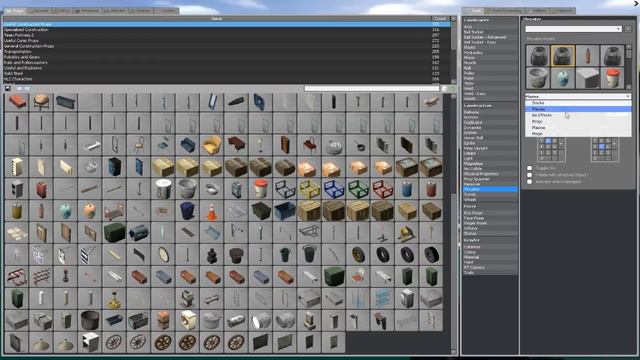
Task: Open the Solid Steel prop list
Action: tap(227, 73)
